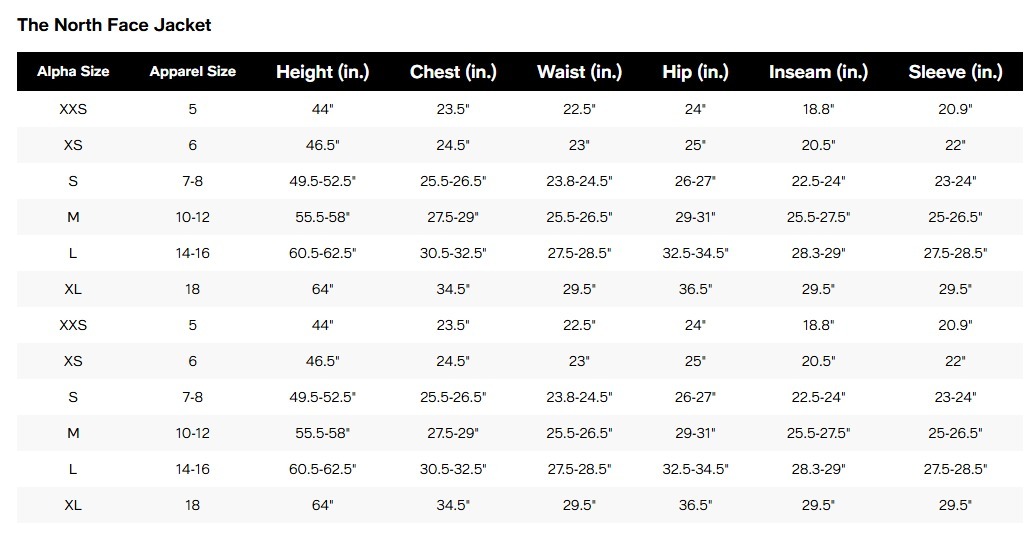Select the Waist (in.) column header
This screenshot has height=551, width=1029.
(579, 72)
